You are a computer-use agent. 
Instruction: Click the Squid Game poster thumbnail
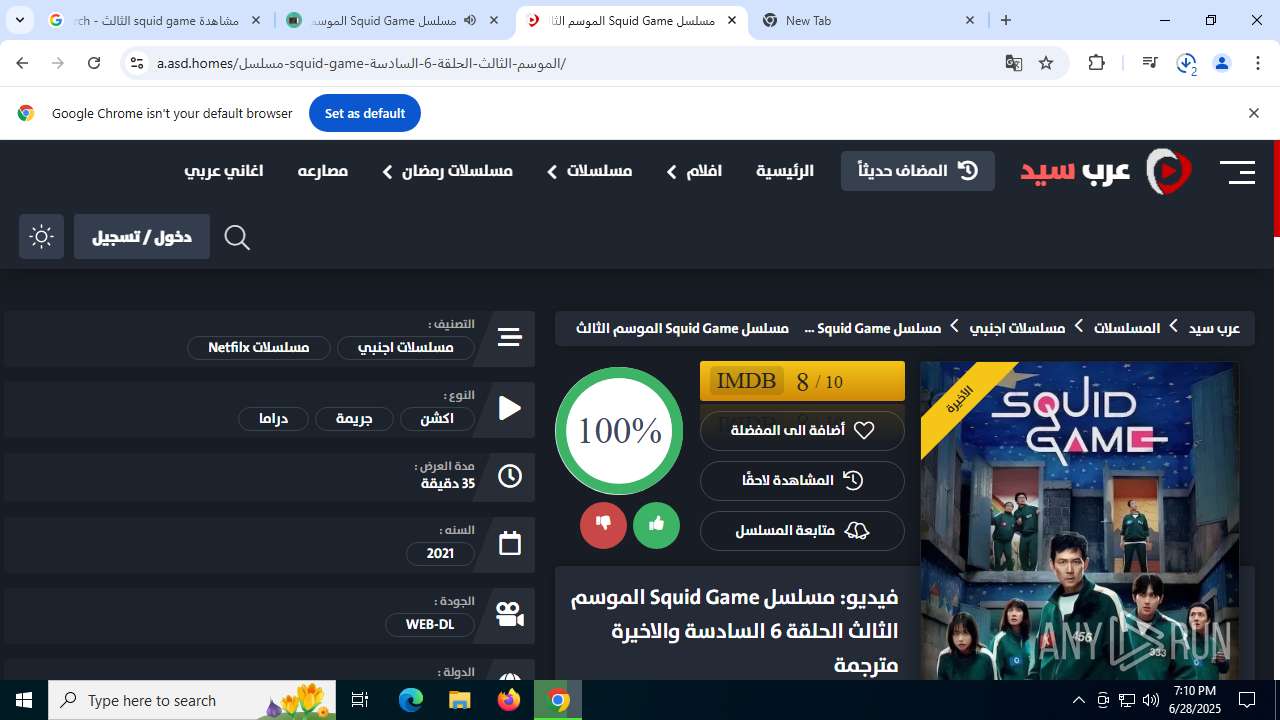pyautogui.click(x=1079, y=521)
